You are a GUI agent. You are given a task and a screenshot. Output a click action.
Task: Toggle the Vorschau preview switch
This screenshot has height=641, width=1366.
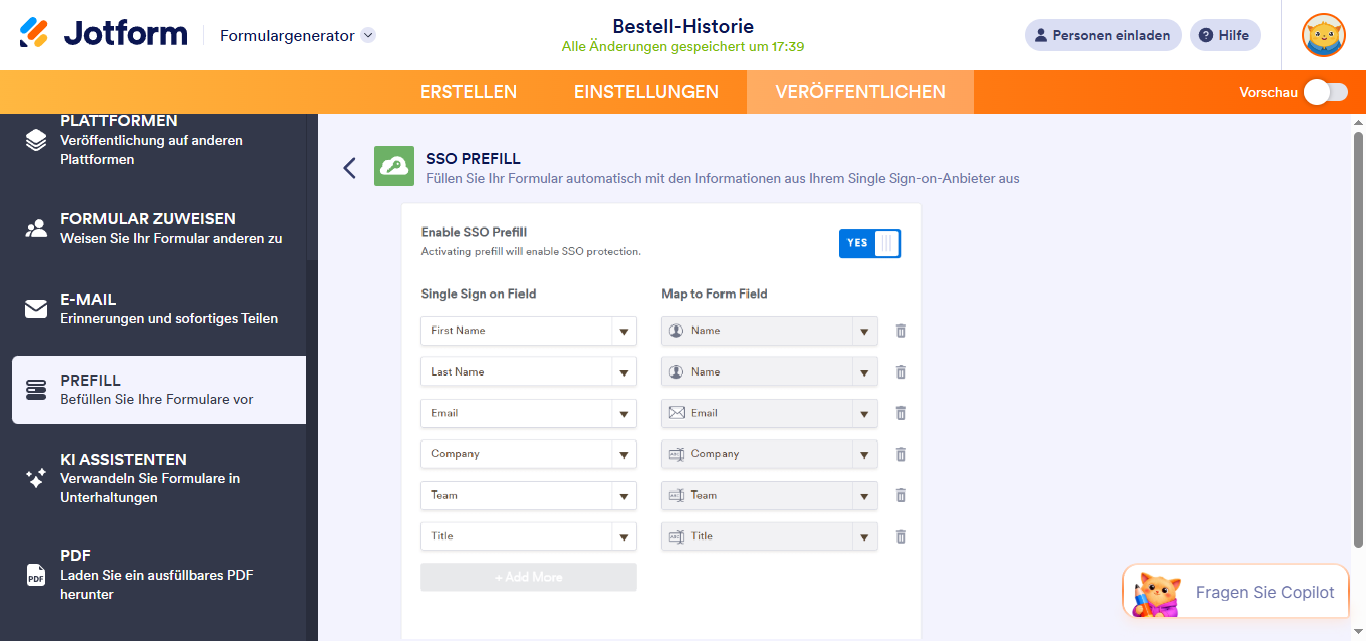pos(1325,92)
